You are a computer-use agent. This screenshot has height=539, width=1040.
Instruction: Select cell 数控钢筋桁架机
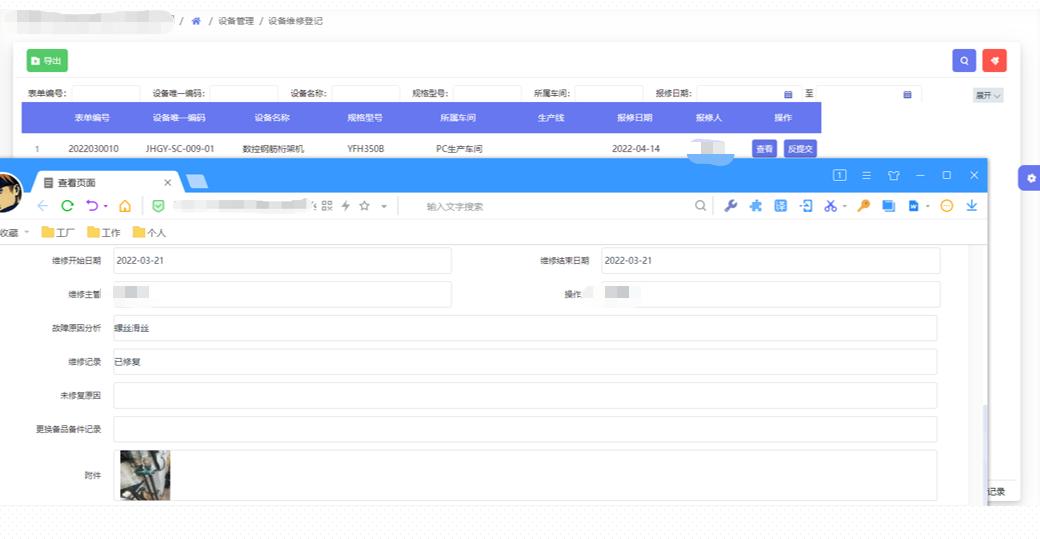pyautogui.click(x=273, y=149)
